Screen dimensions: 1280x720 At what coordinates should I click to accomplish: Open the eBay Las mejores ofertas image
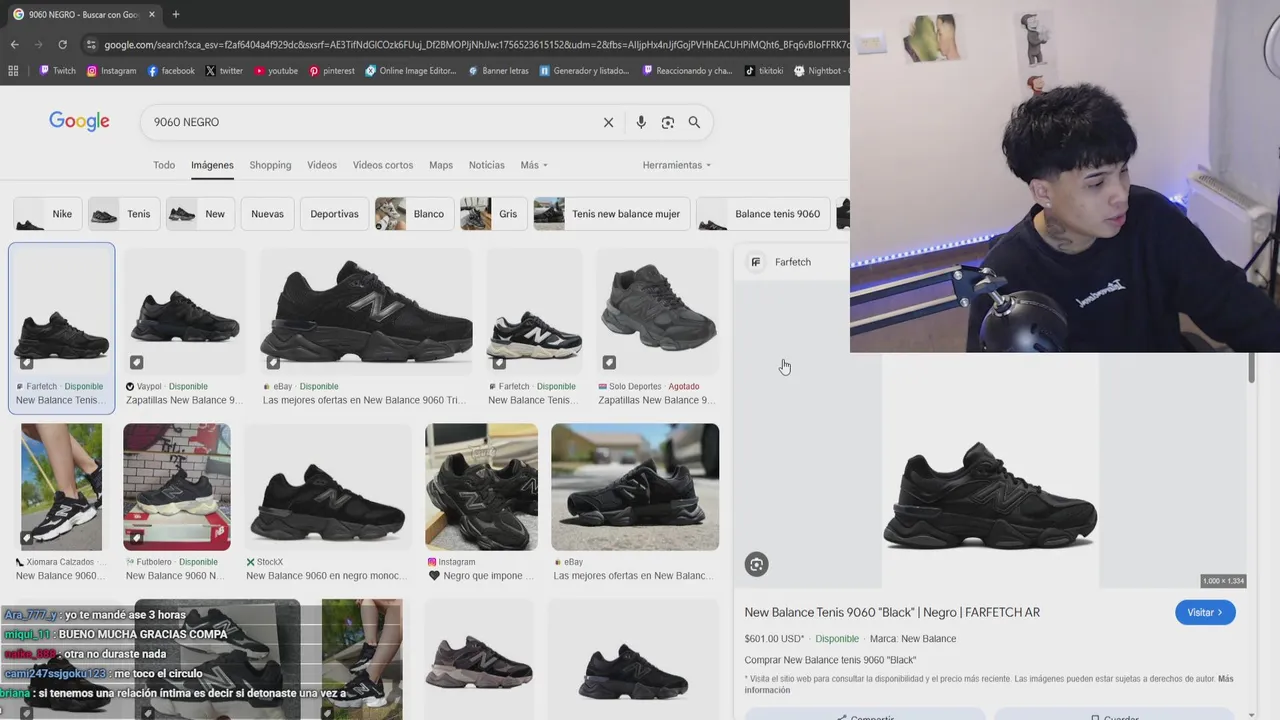366,311
